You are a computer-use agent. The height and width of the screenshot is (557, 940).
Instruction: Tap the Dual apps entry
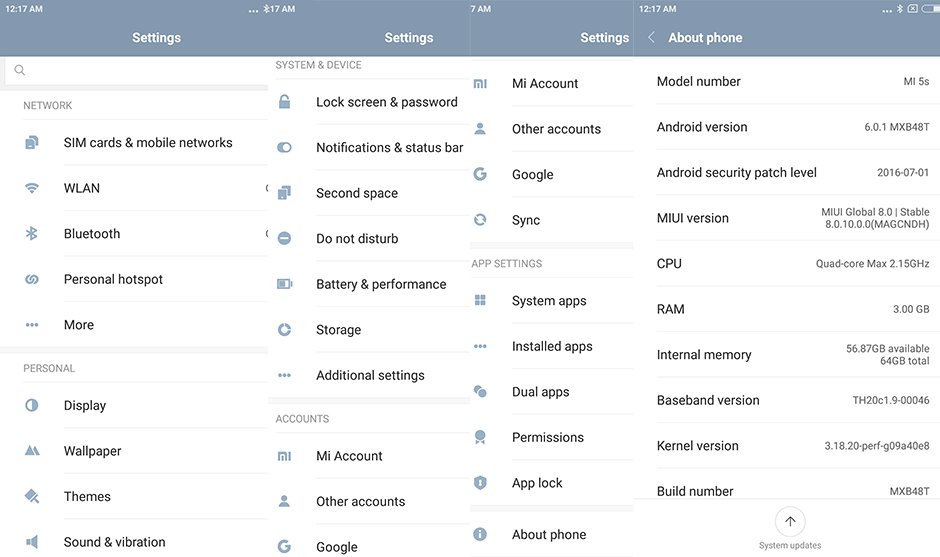coord(540,392)
